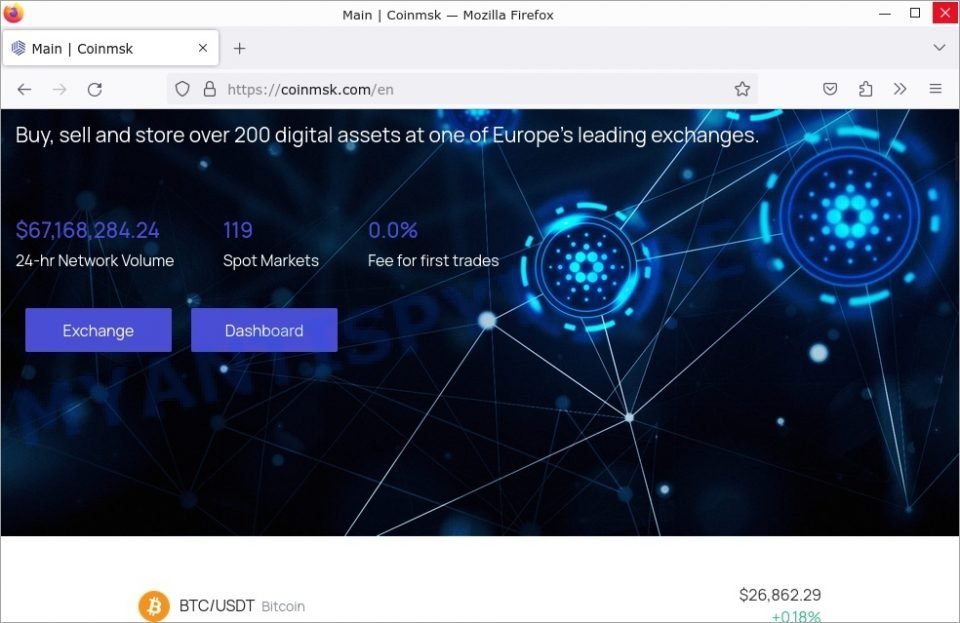Open a new tab with plus button
The height and width of the screenshot is (623, 960).
point(239,48)
